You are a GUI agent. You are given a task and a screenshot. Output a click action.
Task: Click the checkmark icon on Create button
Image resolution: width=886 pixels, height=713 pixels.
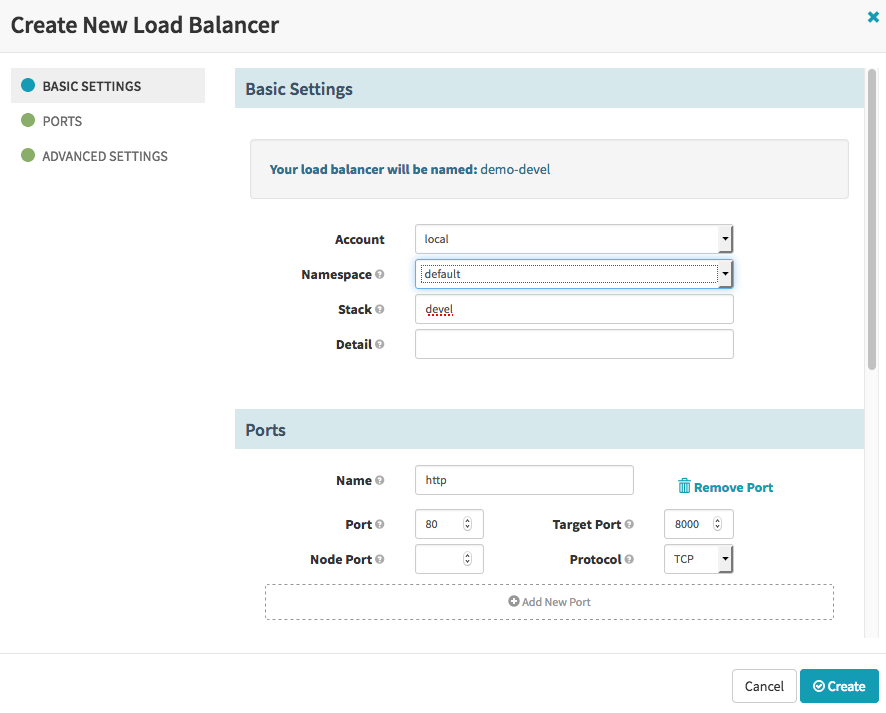(x=819, y=686)
